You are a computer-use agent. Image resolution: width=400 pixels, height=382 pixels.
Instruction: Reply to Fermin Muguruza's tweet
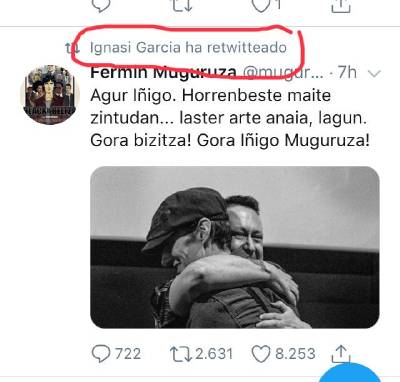click(x=100, y=354)
